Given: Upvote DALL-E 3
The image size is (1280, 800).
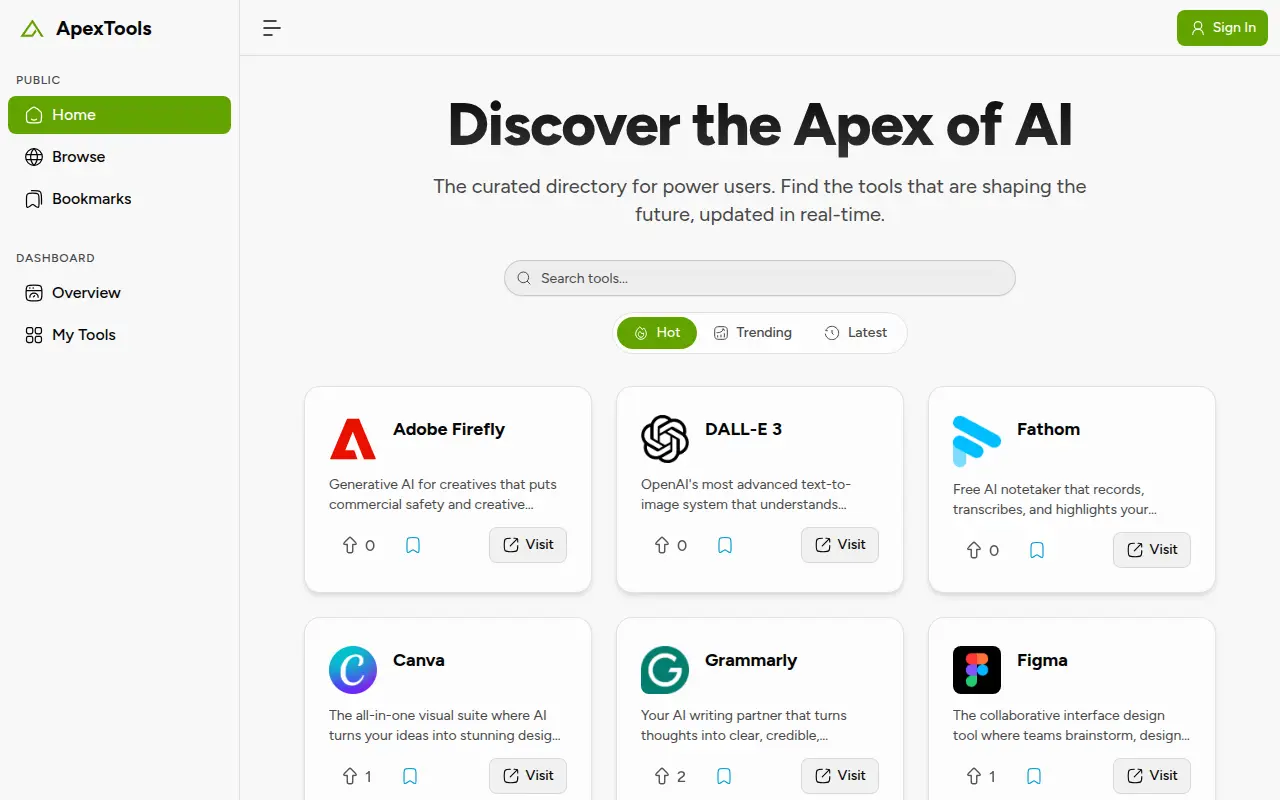Looking at the screenshot, I should point(662,545).
